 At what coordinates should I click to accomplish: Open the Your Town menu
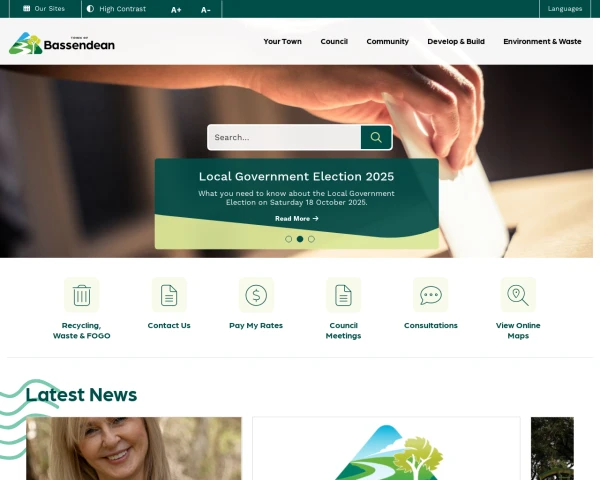pyautogui.click(x=282, y=41)
